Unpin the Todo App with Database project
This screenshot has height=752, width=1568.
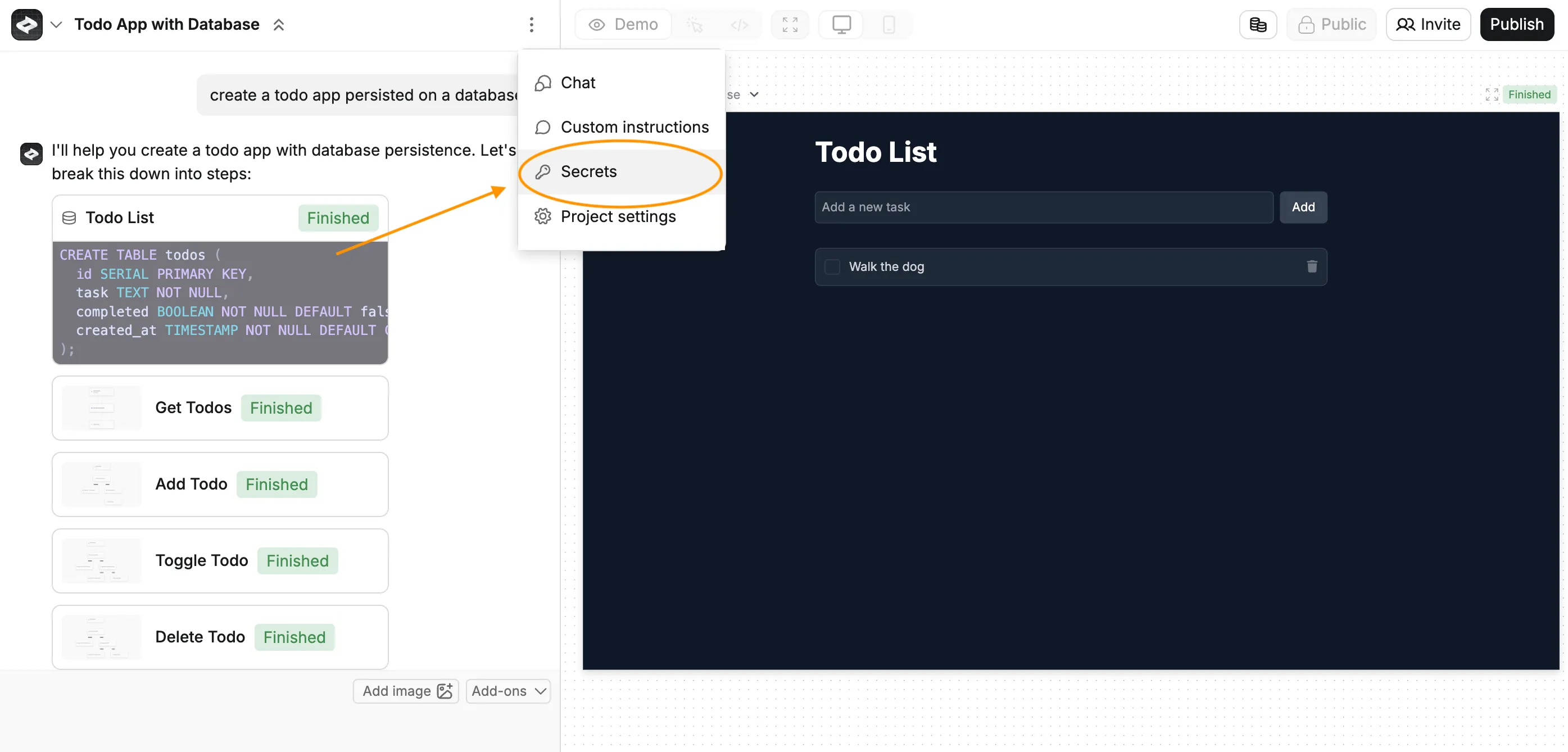[279, 24]
